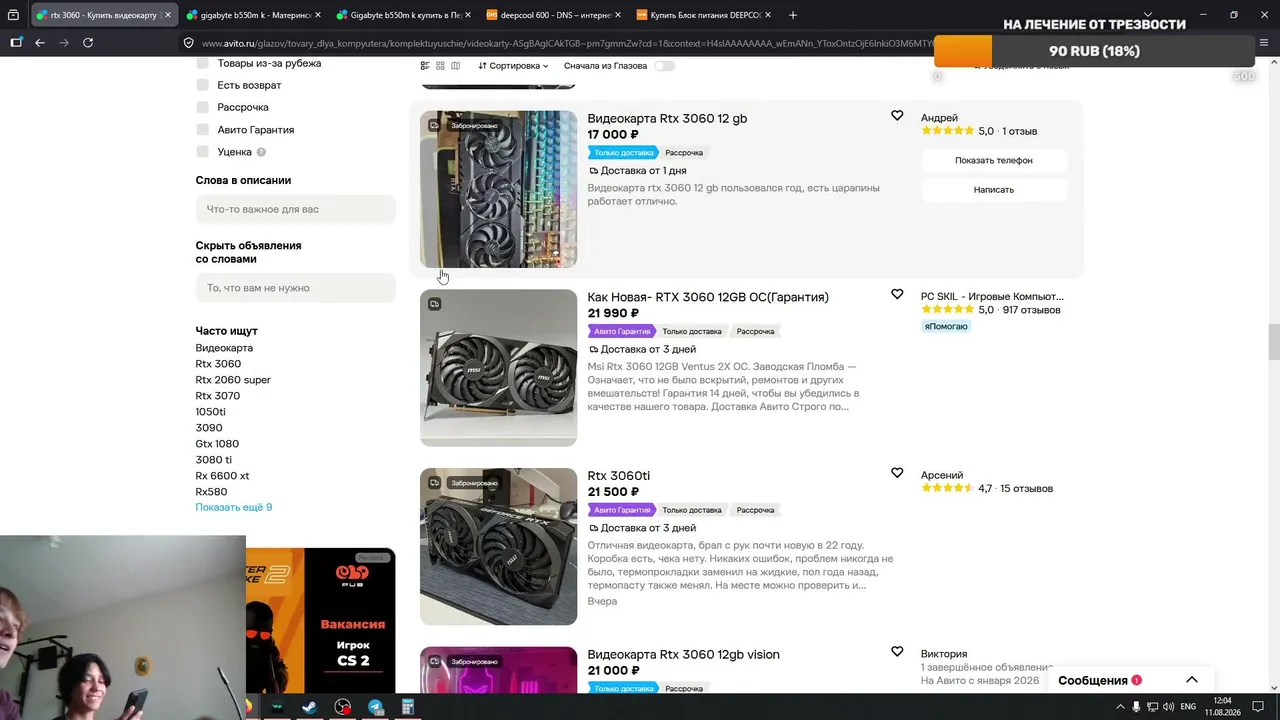Open the Сортировка dropdown
The image size is (1280, 720).
click(513, 66)
